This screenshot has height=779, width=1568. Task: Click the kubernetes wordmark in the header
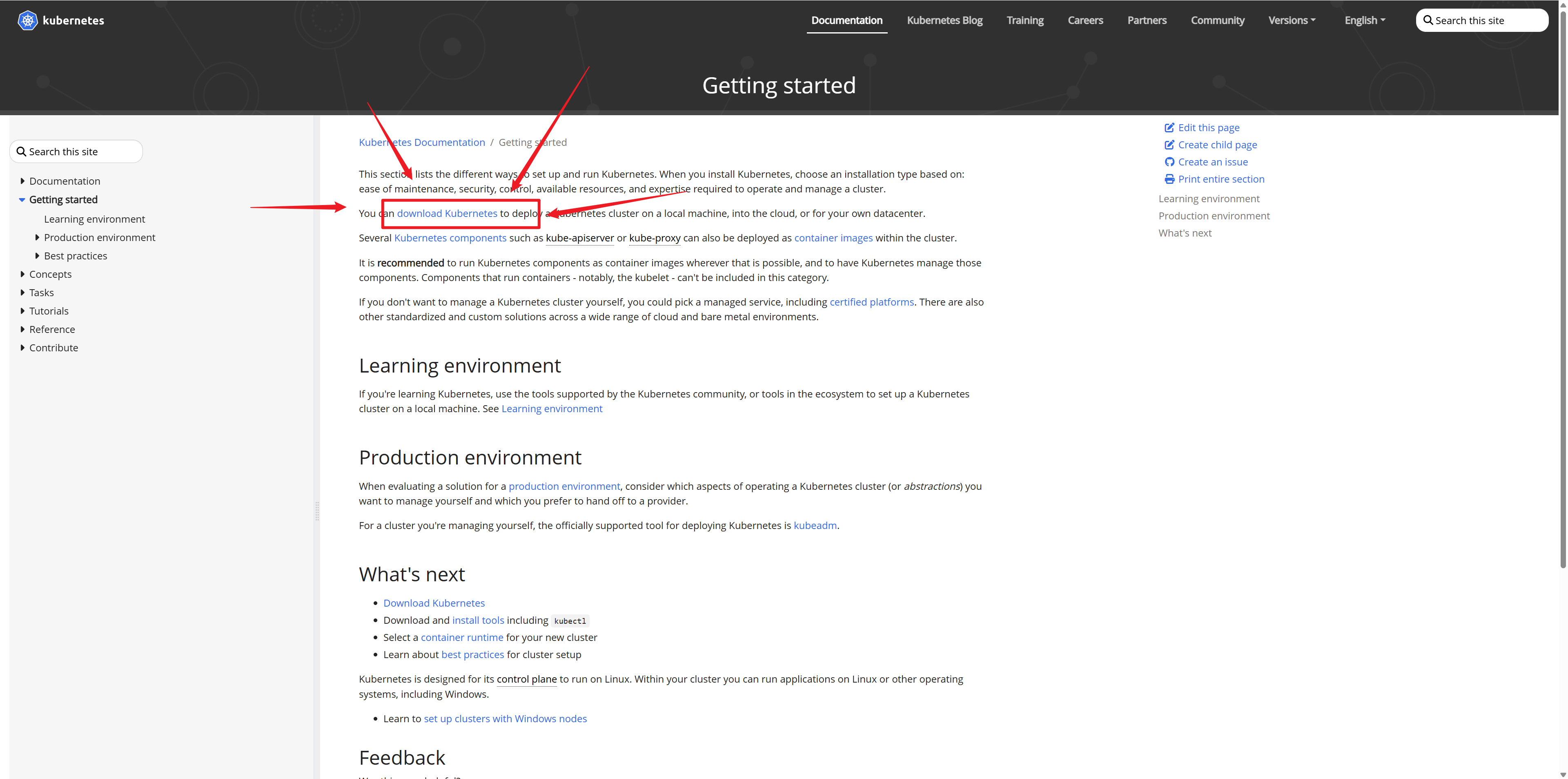click(x=73, y=20)
